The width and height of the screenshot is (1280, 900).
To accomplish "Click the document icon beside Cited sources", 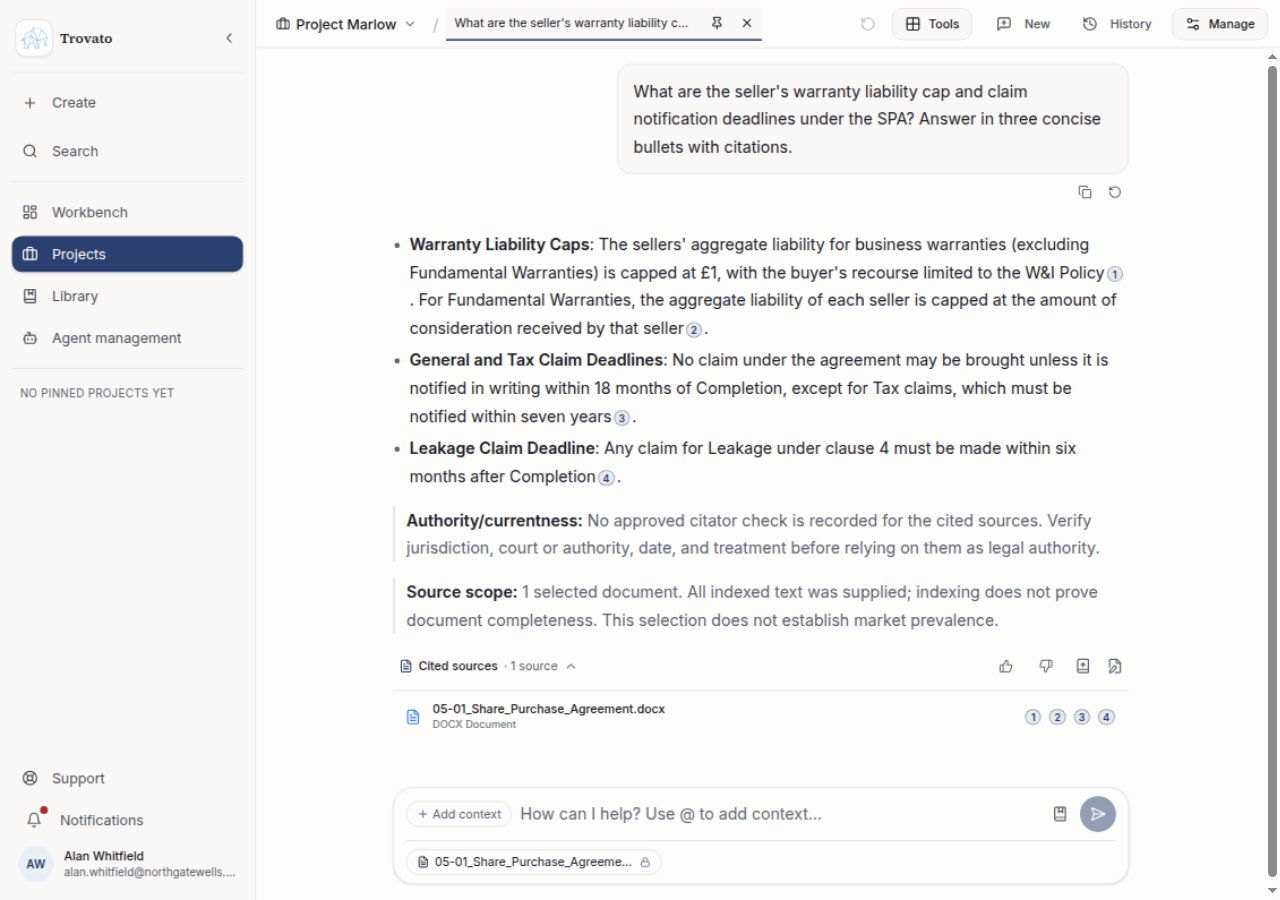I will click(x=406, y=666).
